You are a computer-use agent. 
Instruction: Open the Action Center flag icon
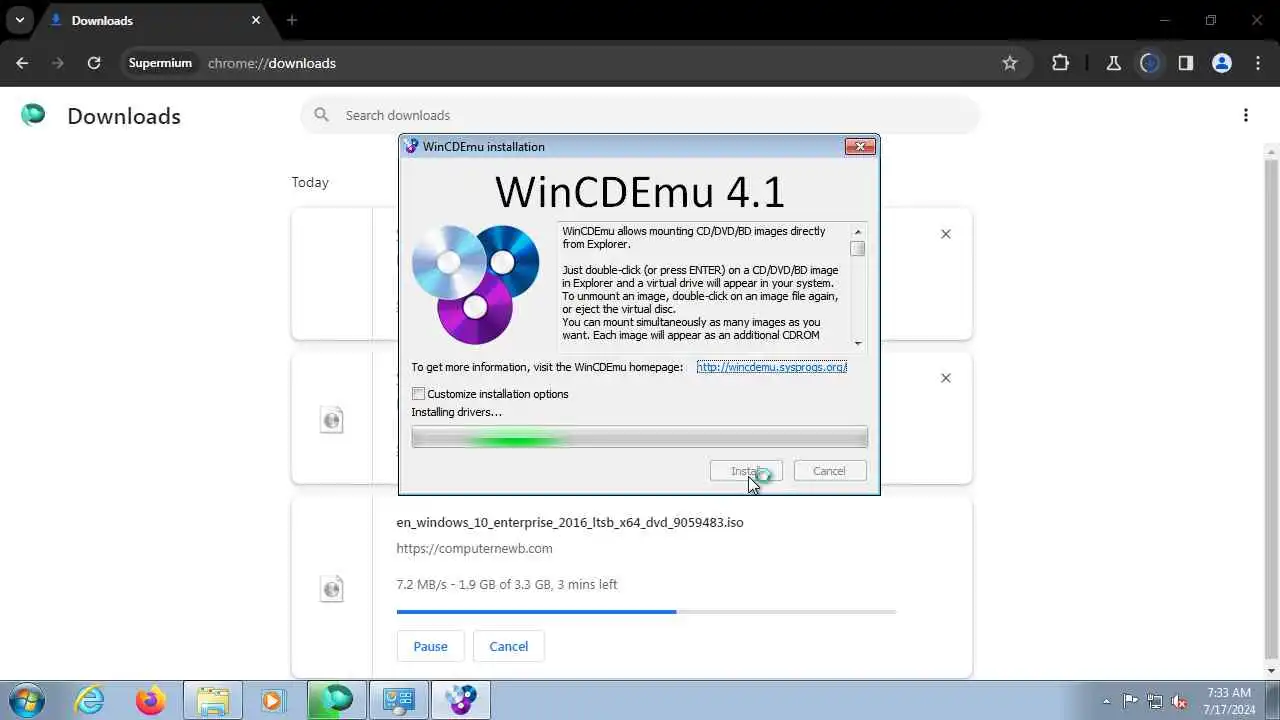[x=1131, y=701]
